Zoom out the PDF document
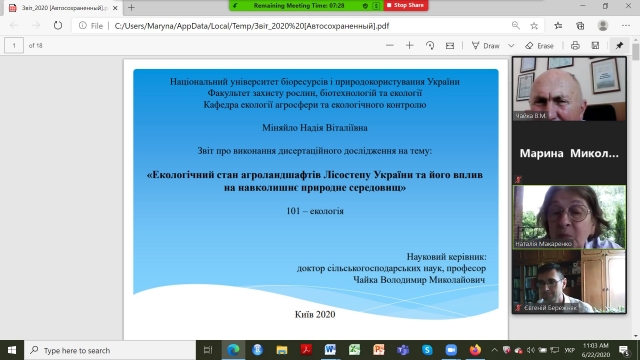The image size is (640, 360). [x=390, y=45]
